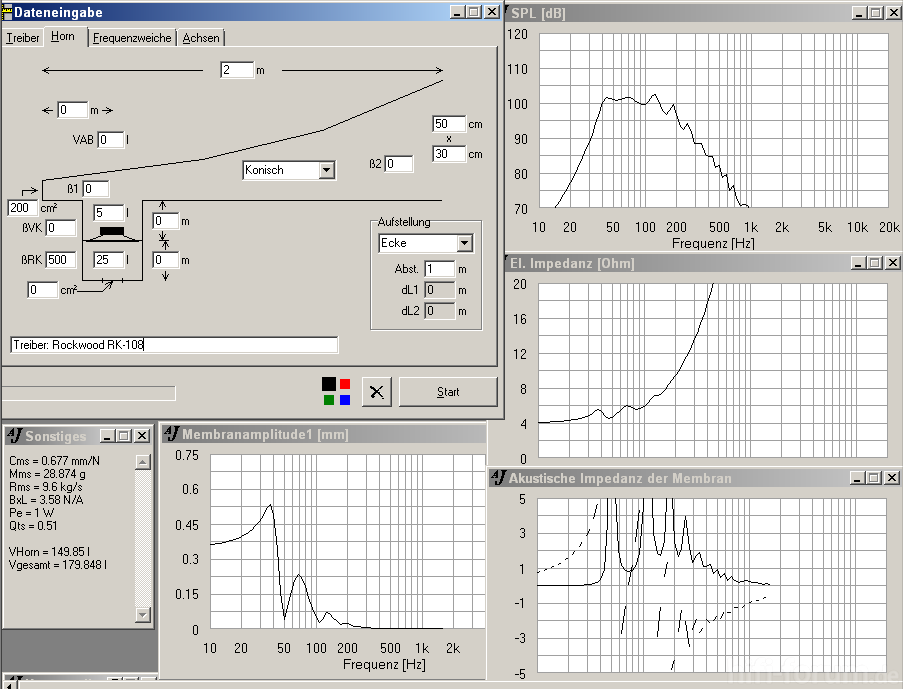Viewport: 903px width, 689px height.
Task: Click the Mms = 28.874 g line
Action: 47,474
